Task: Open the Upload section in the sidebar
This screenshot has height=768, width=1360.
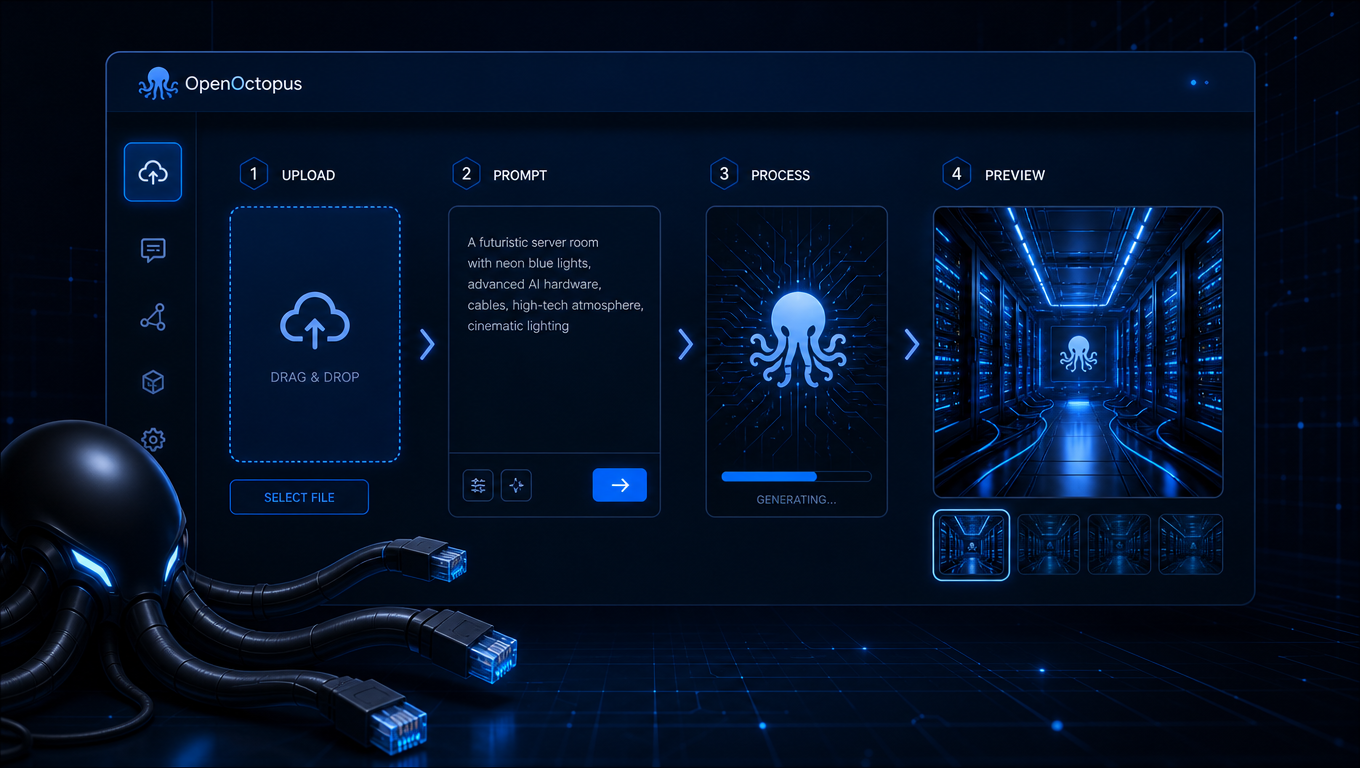Action: 153,172
